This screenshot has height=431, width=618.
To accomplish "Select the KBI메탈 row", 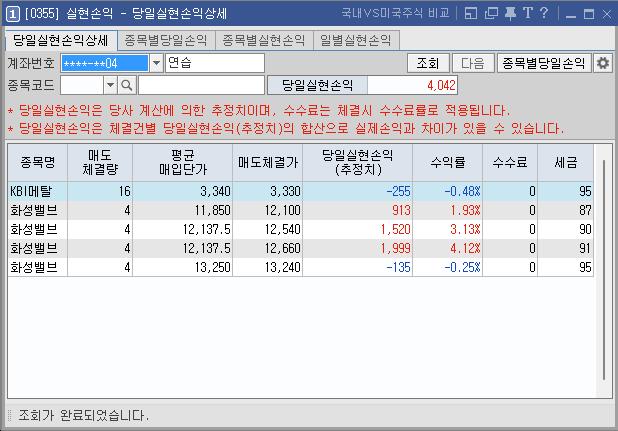I will tap(300, 191).
